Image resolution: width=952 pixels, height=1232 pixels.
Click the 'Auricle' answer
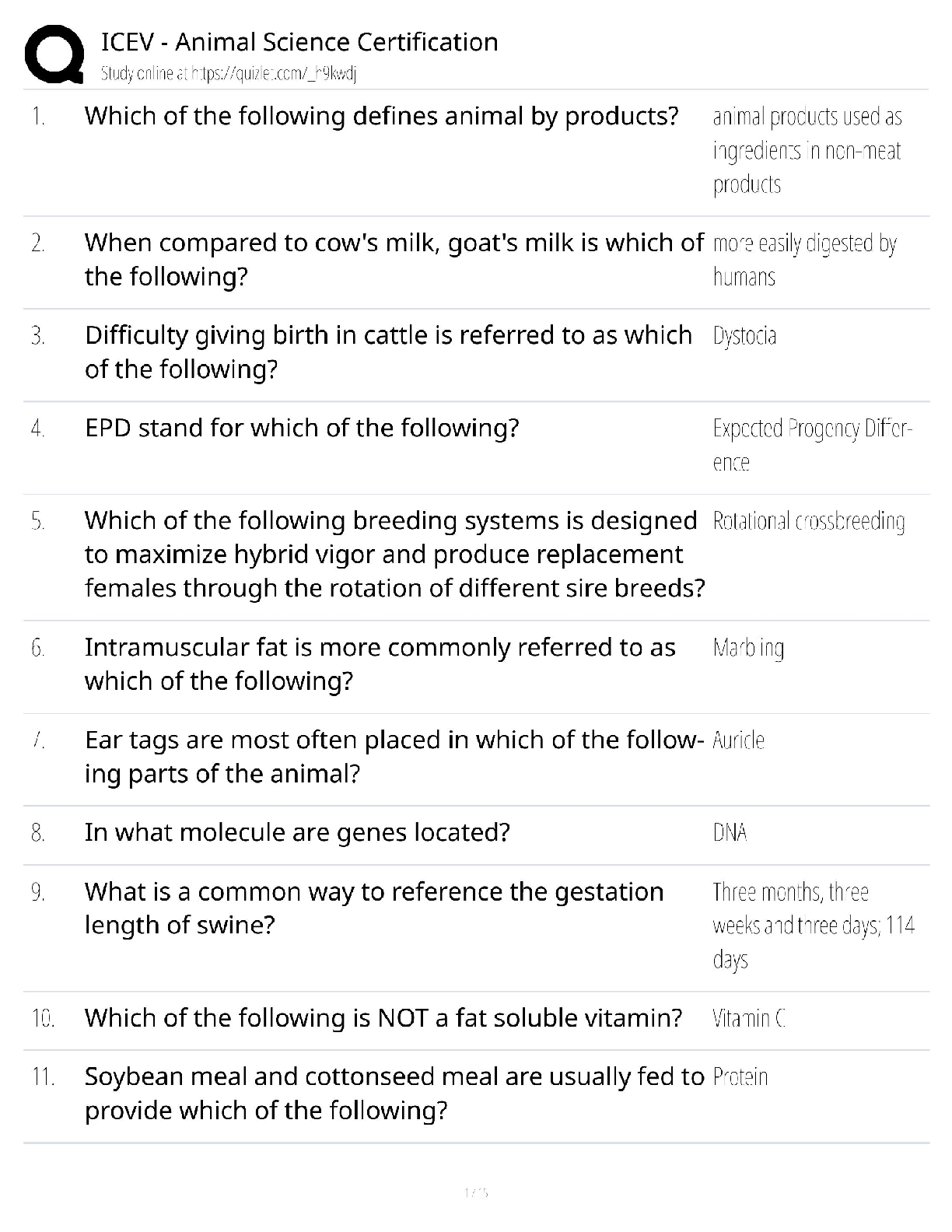tap(738, 740)
